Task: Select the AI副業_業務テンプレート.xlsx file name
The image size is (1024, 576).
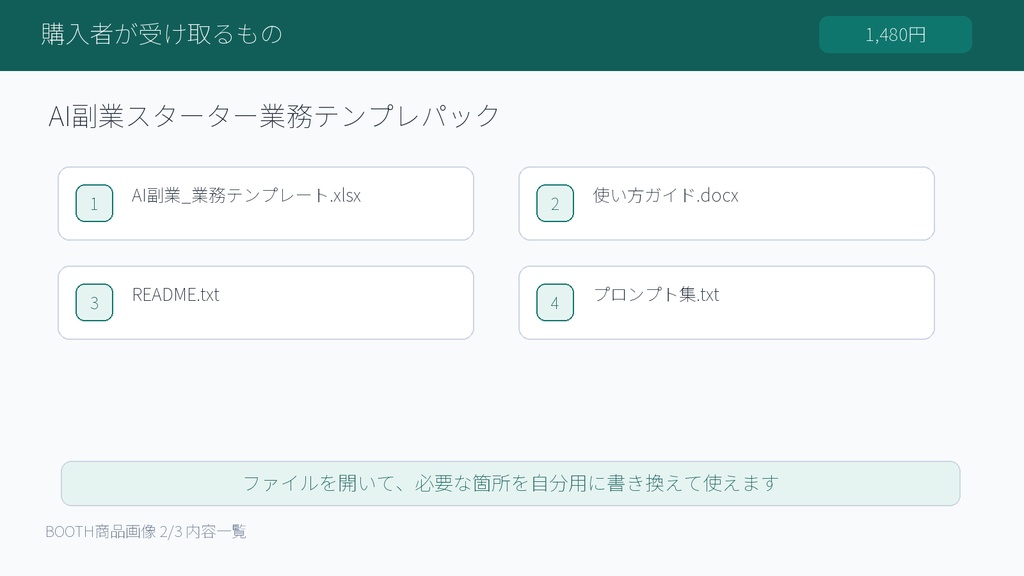Action: (246, 195)
